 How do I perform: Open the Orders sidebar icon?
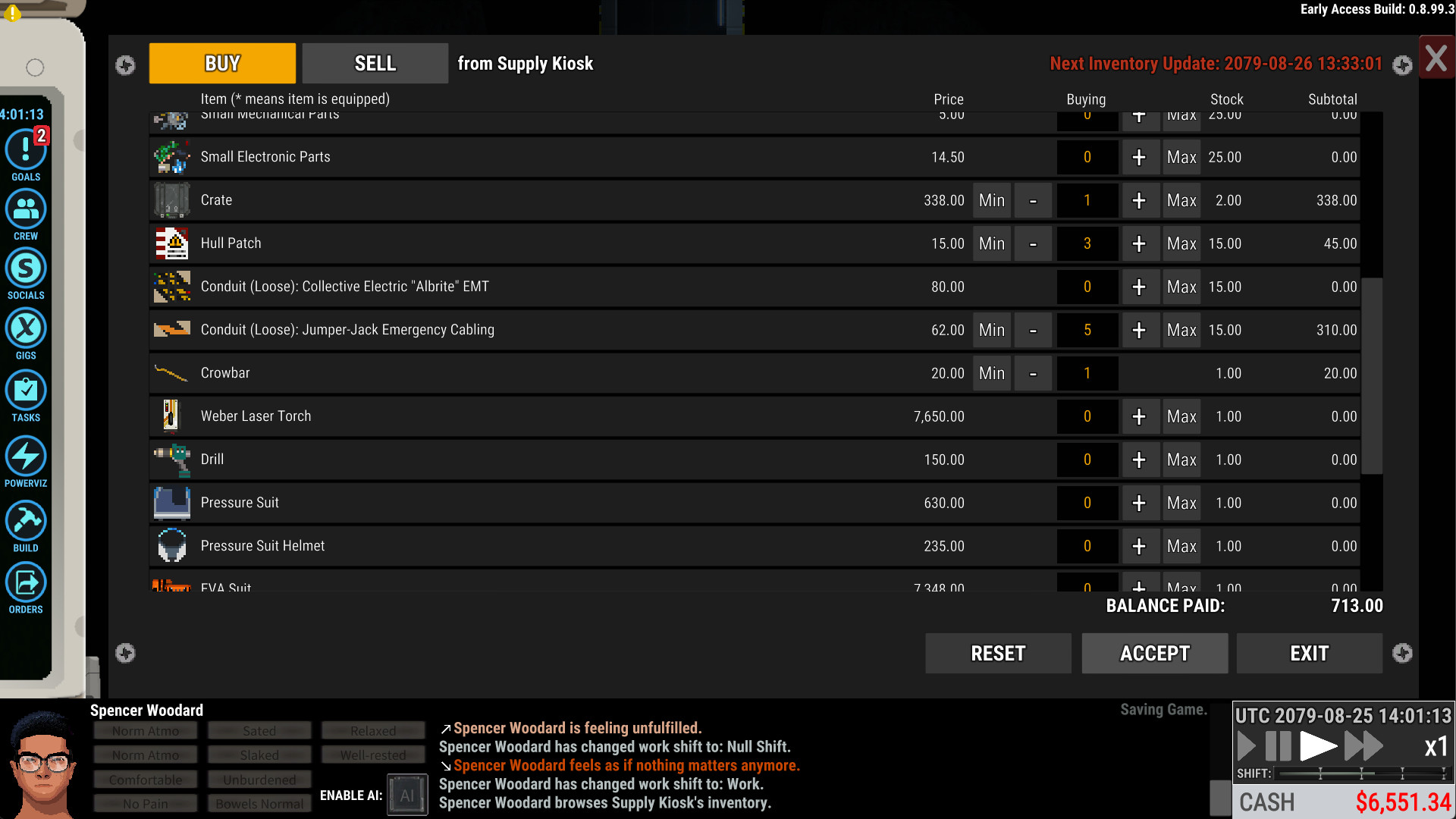(26, 582)
